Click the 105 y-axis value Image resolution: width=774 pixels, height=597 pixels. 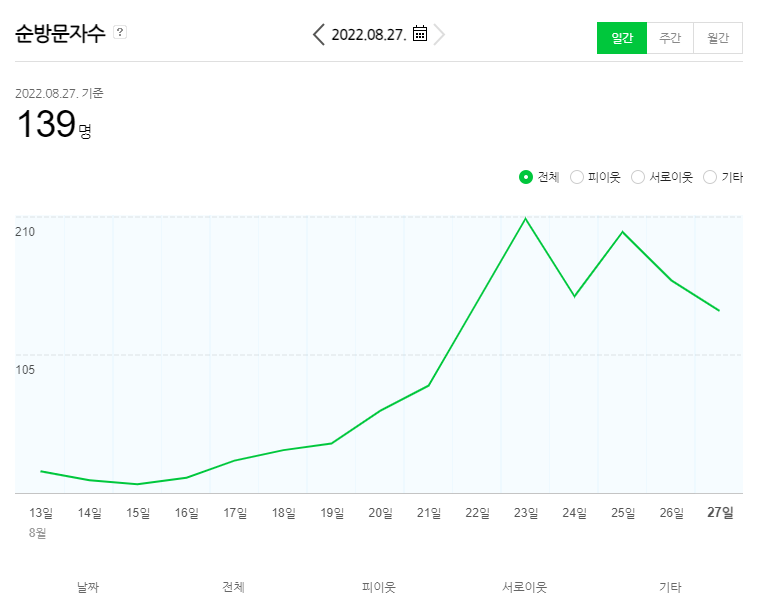click(x=25, y=369)
